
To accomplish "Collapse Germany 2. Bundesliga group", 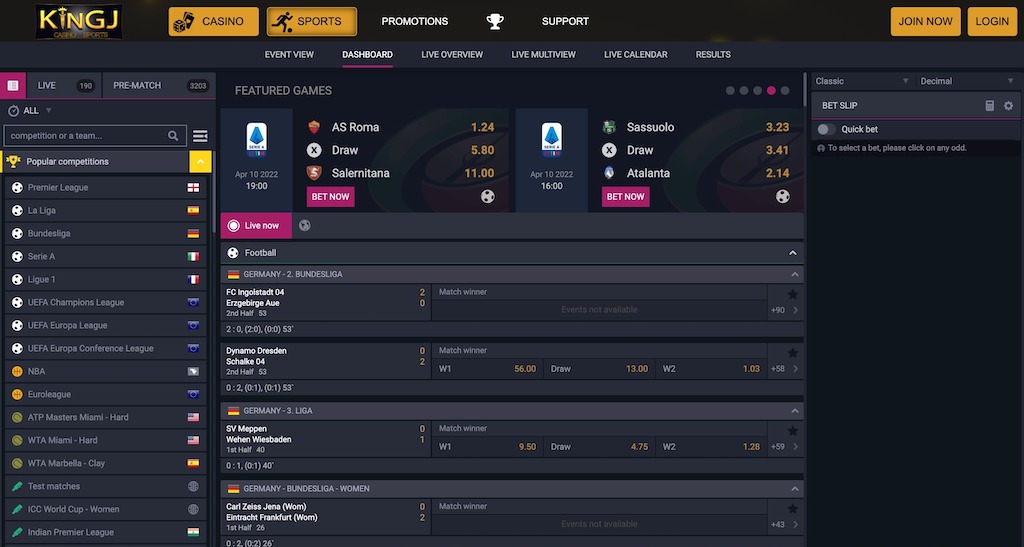I will point(794,275).
